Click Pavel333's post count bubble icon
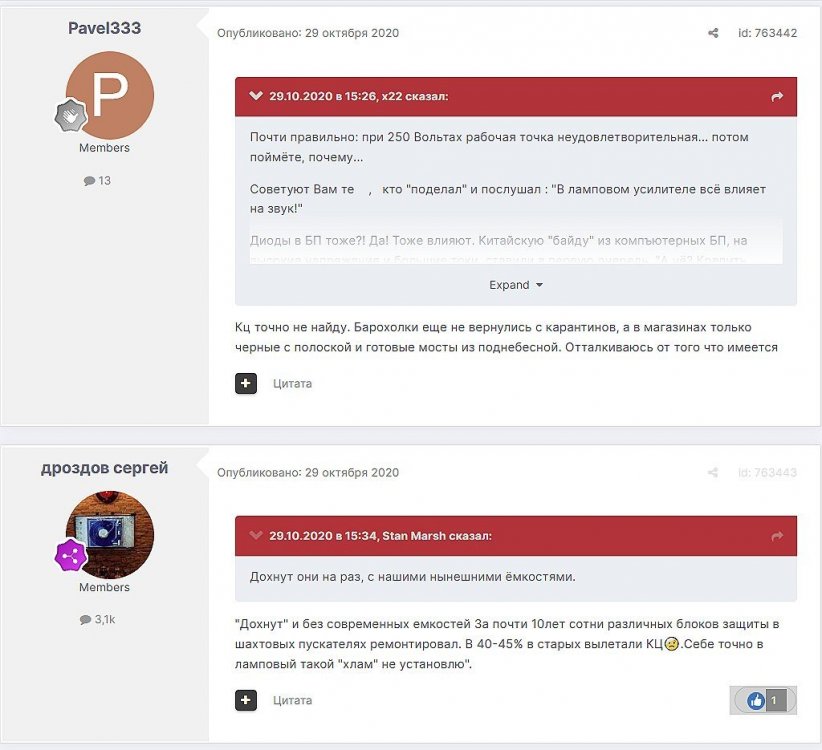Image resolution: width=822 pixels, height=750 pixels. [89, 181]
